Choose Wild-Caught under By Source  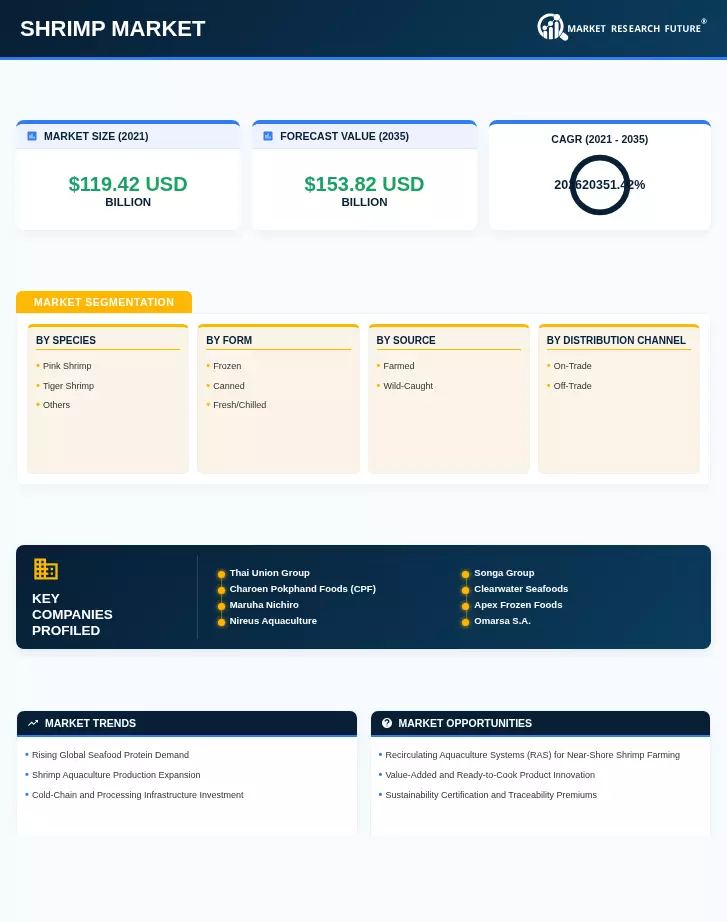(x=408, y=386)
